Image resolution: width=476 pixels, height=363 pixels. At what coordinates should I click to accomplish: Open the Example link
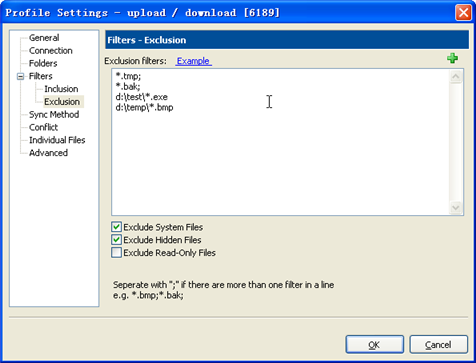193,61
